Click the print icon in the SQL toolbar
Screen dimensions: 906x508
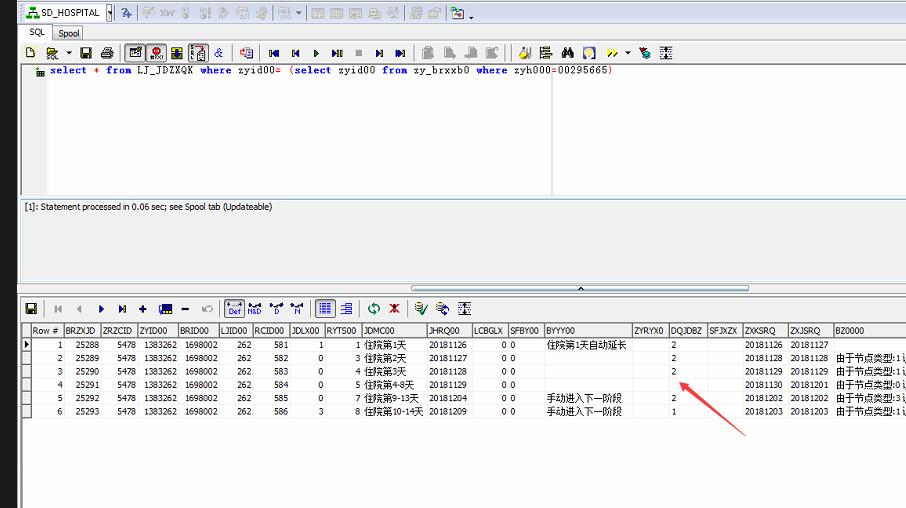pos(106,53)
